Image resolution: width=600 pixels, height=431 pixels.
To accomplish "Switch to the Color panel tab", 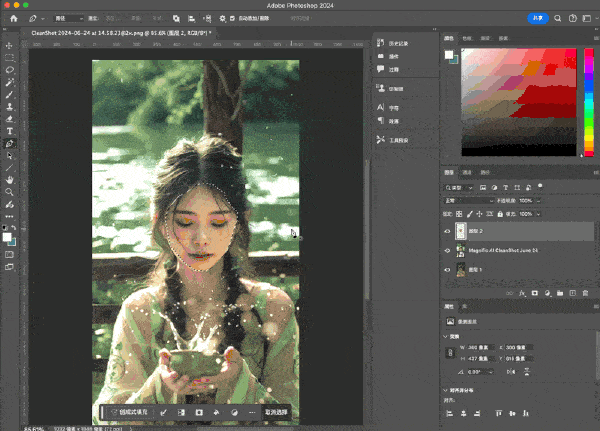I will (449, 38).
